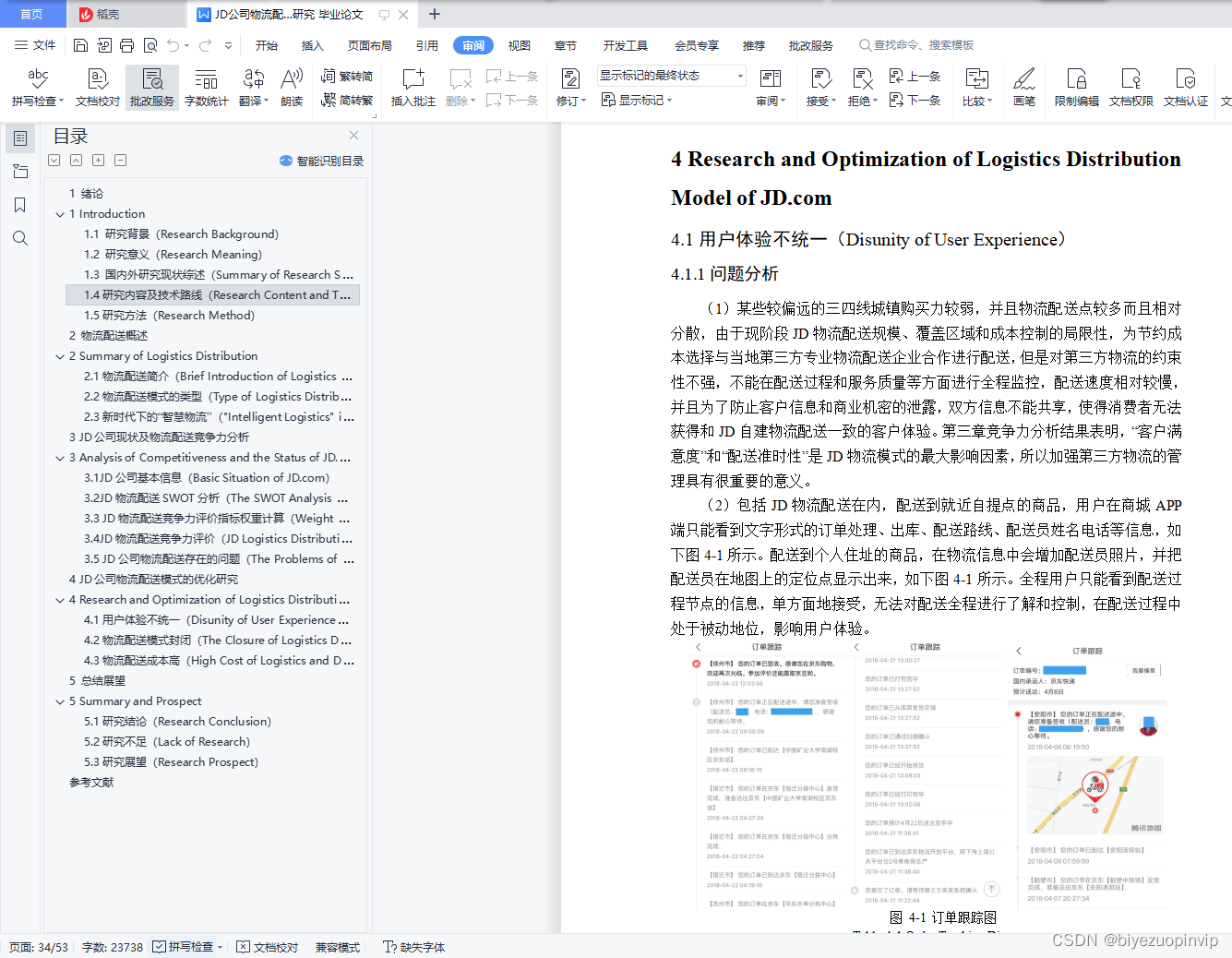Click the save icon in quick toolbar
This screenshot has width=1232, height=958.
click(80, 45)
